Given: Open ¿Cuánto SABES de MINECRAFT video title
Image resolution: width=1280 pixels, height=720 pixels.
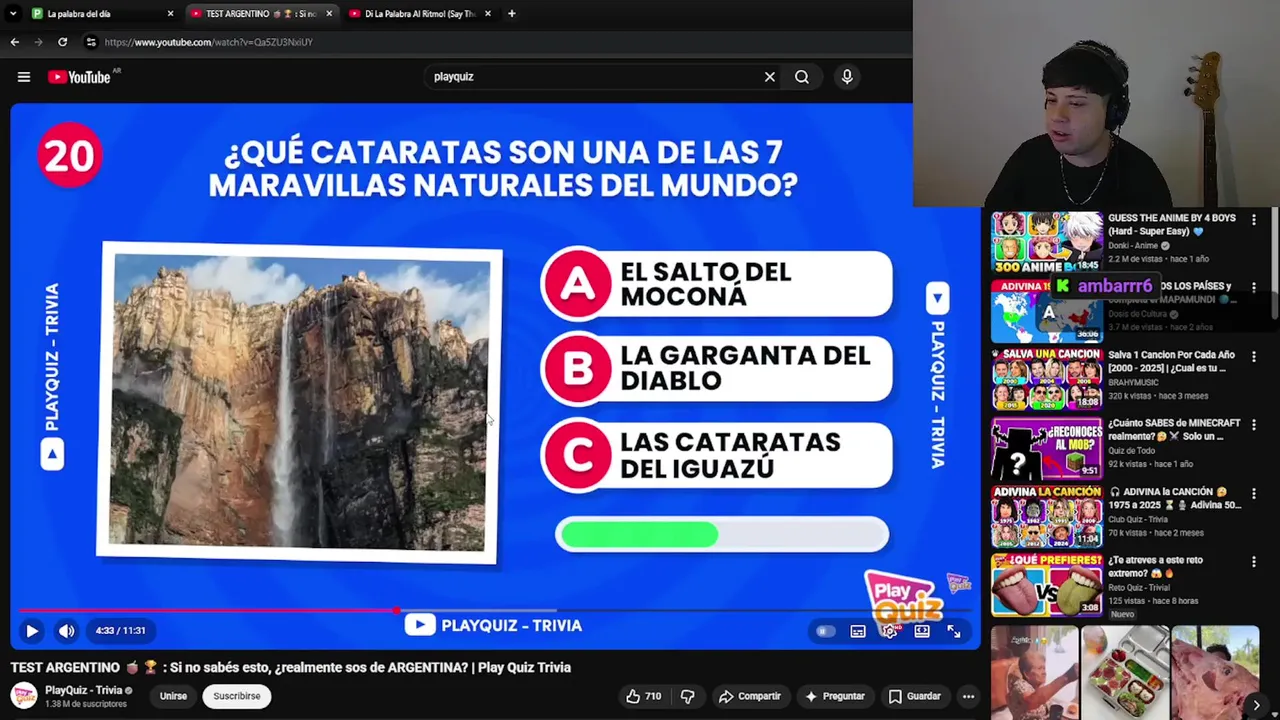Looking at the screenshot, I should [1174, 430].
